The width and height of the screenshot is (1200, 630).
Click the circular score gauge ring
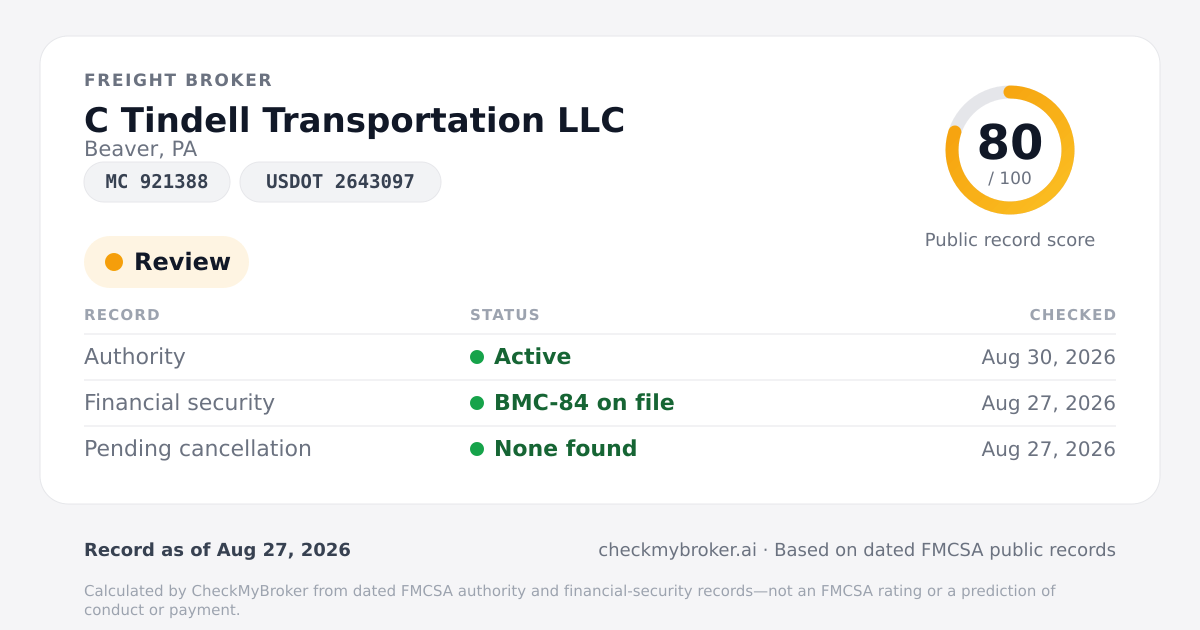1010,150
